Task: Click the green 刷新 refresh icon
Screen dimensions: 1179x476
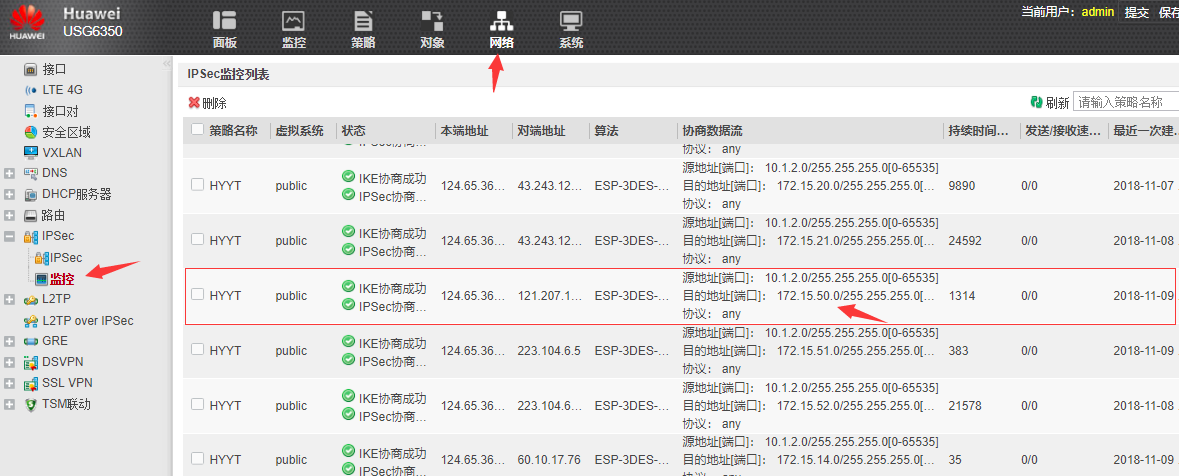Action: 1037,102
